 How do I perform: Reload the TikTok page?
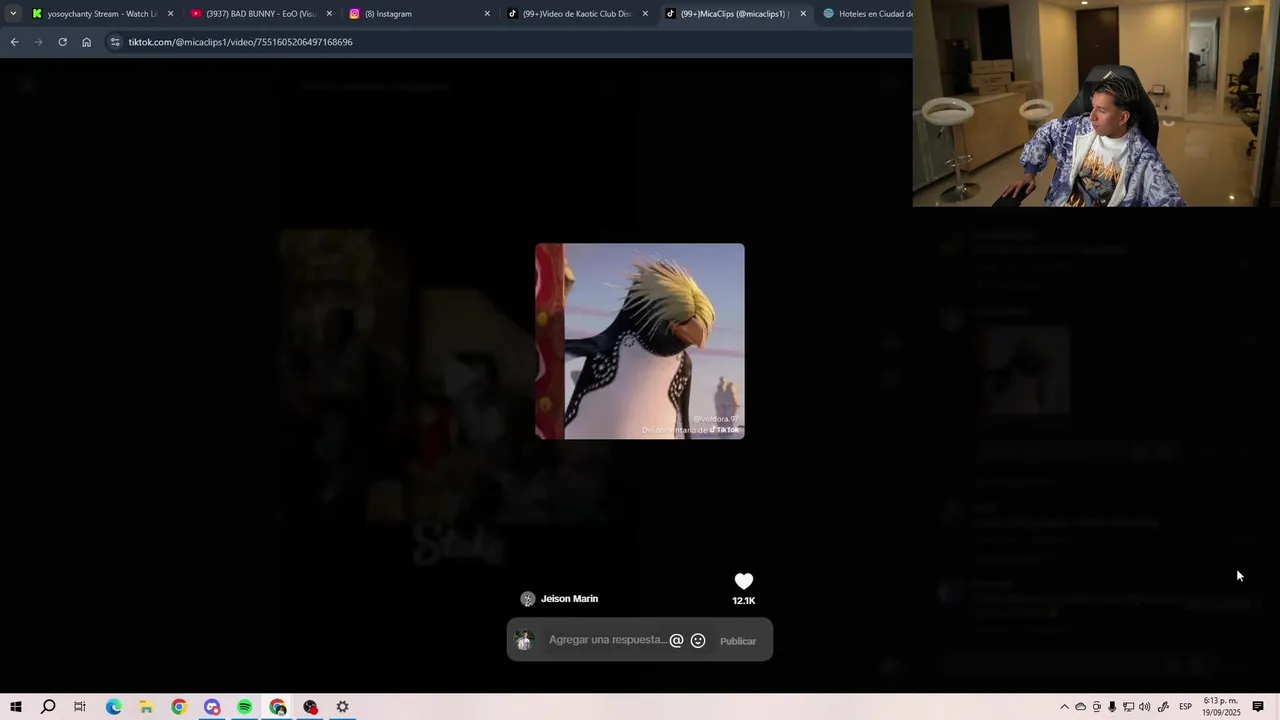pyautogui.click(x=62, y=42)
